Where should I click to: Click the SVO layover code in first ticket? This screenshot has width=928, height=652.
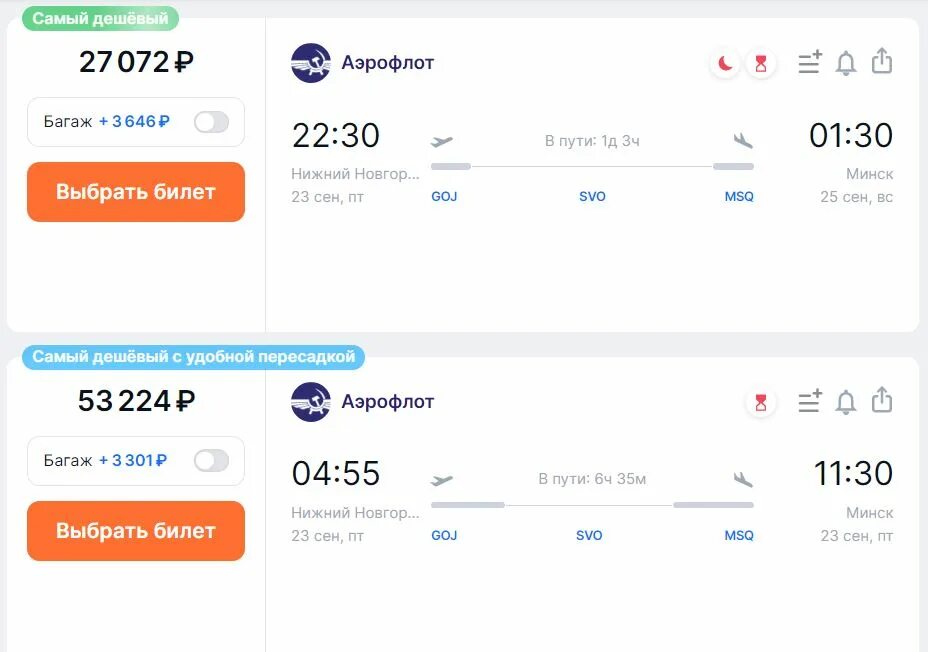[592, 197]
